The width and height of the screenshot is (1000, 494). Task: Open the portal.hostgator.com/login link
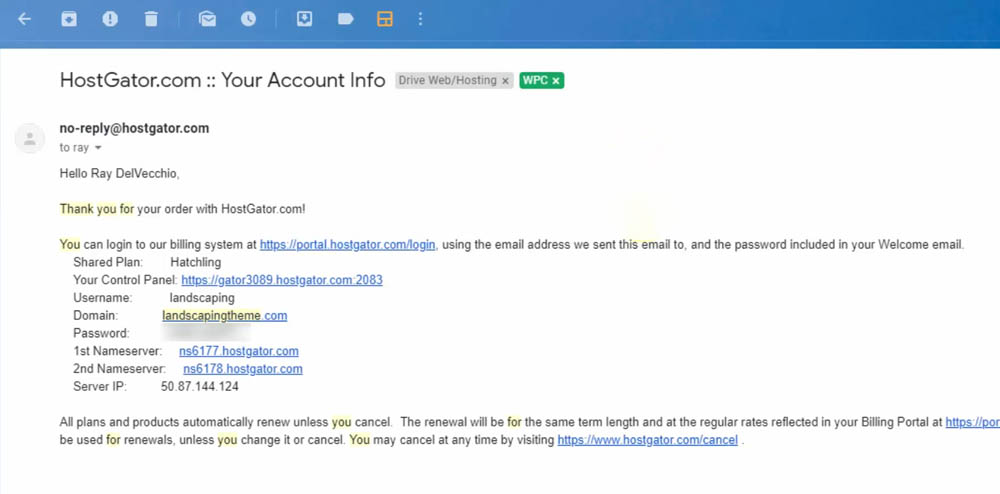coord(348,245)
